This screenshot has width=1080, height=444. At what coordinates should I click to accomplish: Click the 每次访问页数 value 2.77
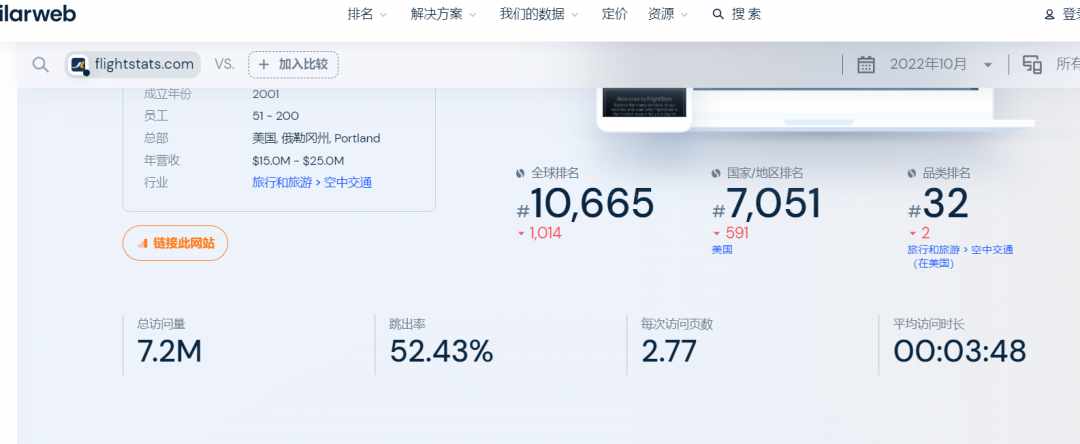point(669,351)
